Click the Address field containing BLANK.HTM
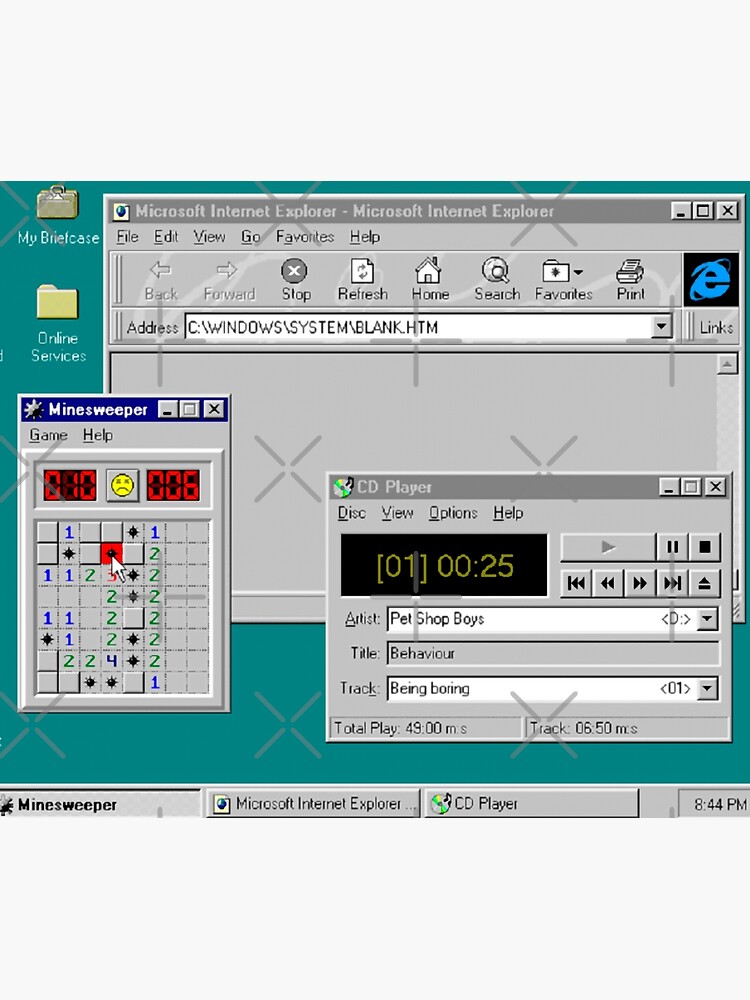Viewport: 750px width, 1000px height. pyautogui.click(x=418, y=327)
